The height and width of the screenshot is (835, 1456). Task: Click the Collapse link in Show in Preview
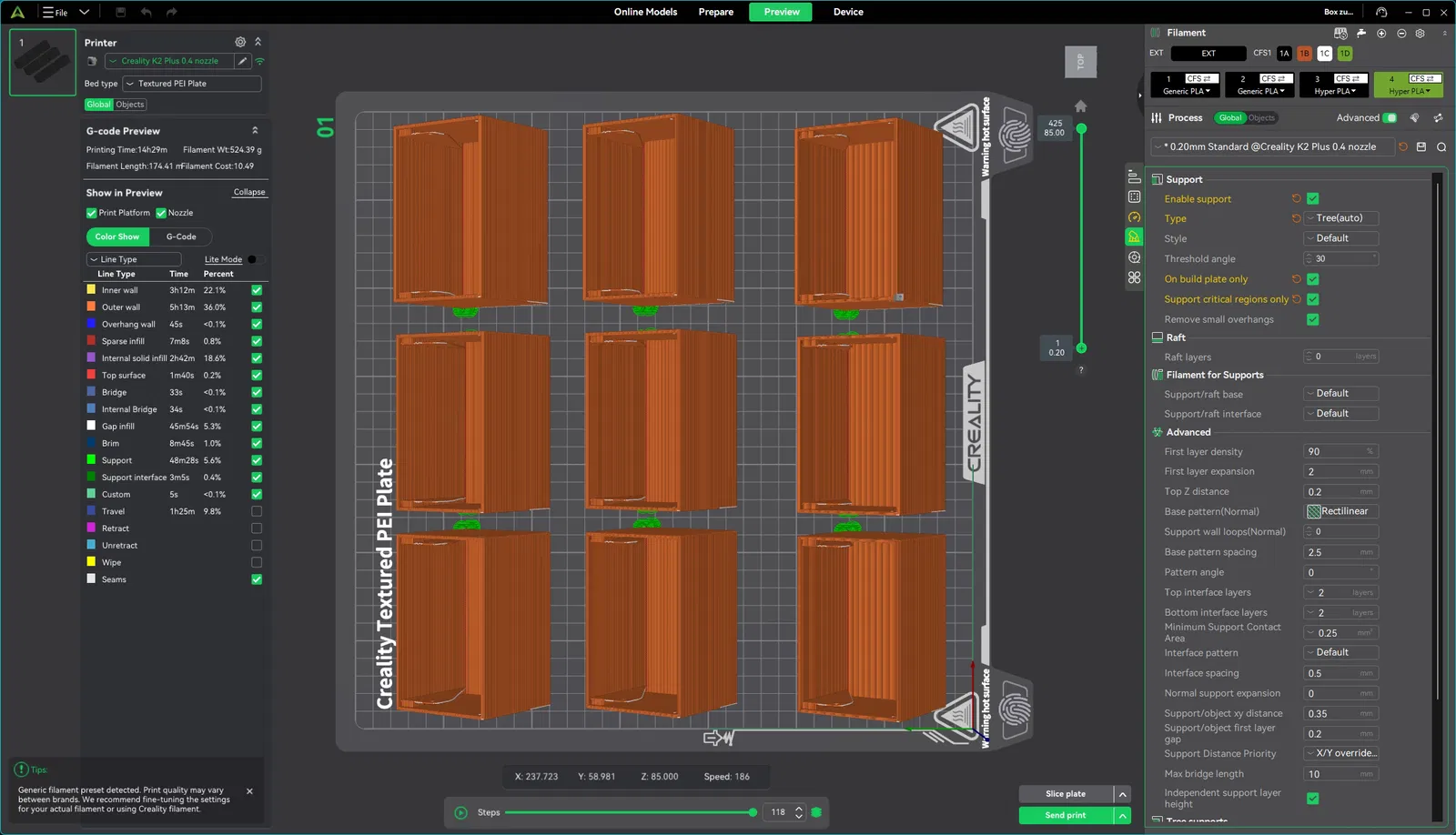249,192
